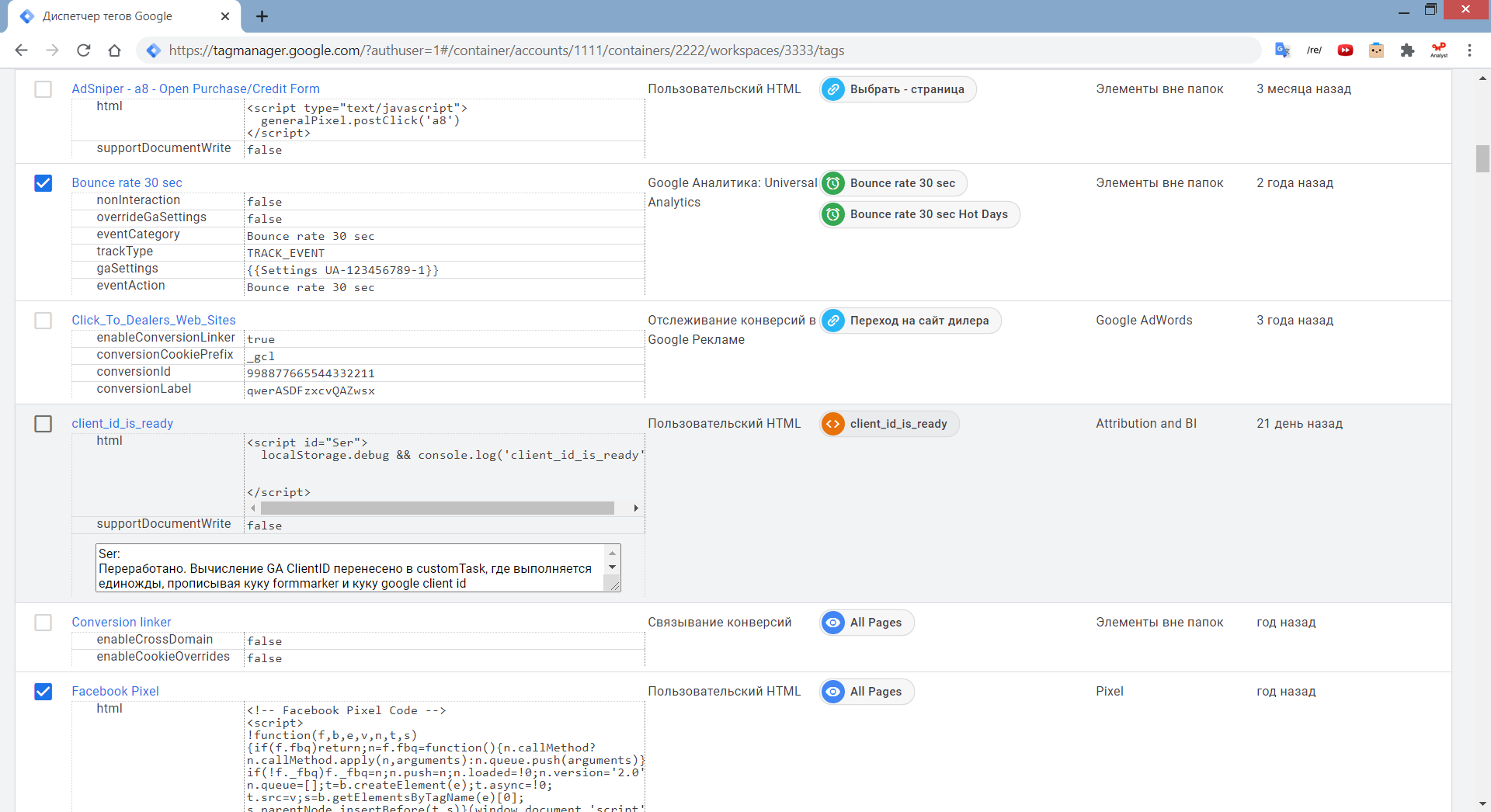Uncheck the Facebook Pixel tag checkbox
1491x812 pixels.
(43, 692)
